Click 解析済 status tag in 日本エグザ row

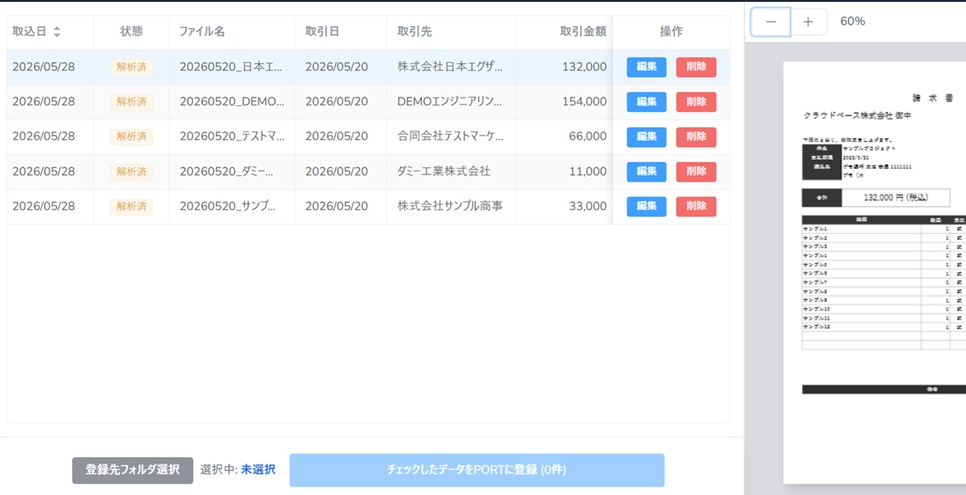132,67
